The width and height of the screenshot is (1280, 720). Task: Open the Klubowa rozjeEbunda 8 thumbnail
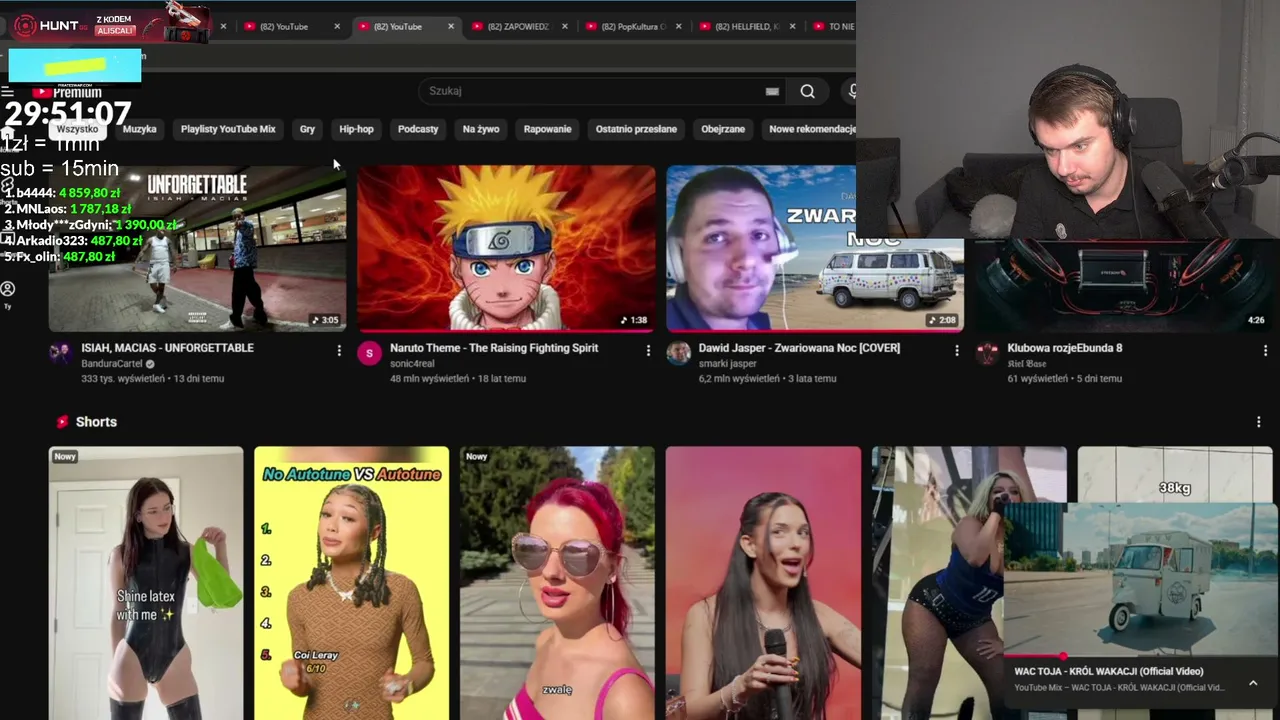(x=1124, y=285)
